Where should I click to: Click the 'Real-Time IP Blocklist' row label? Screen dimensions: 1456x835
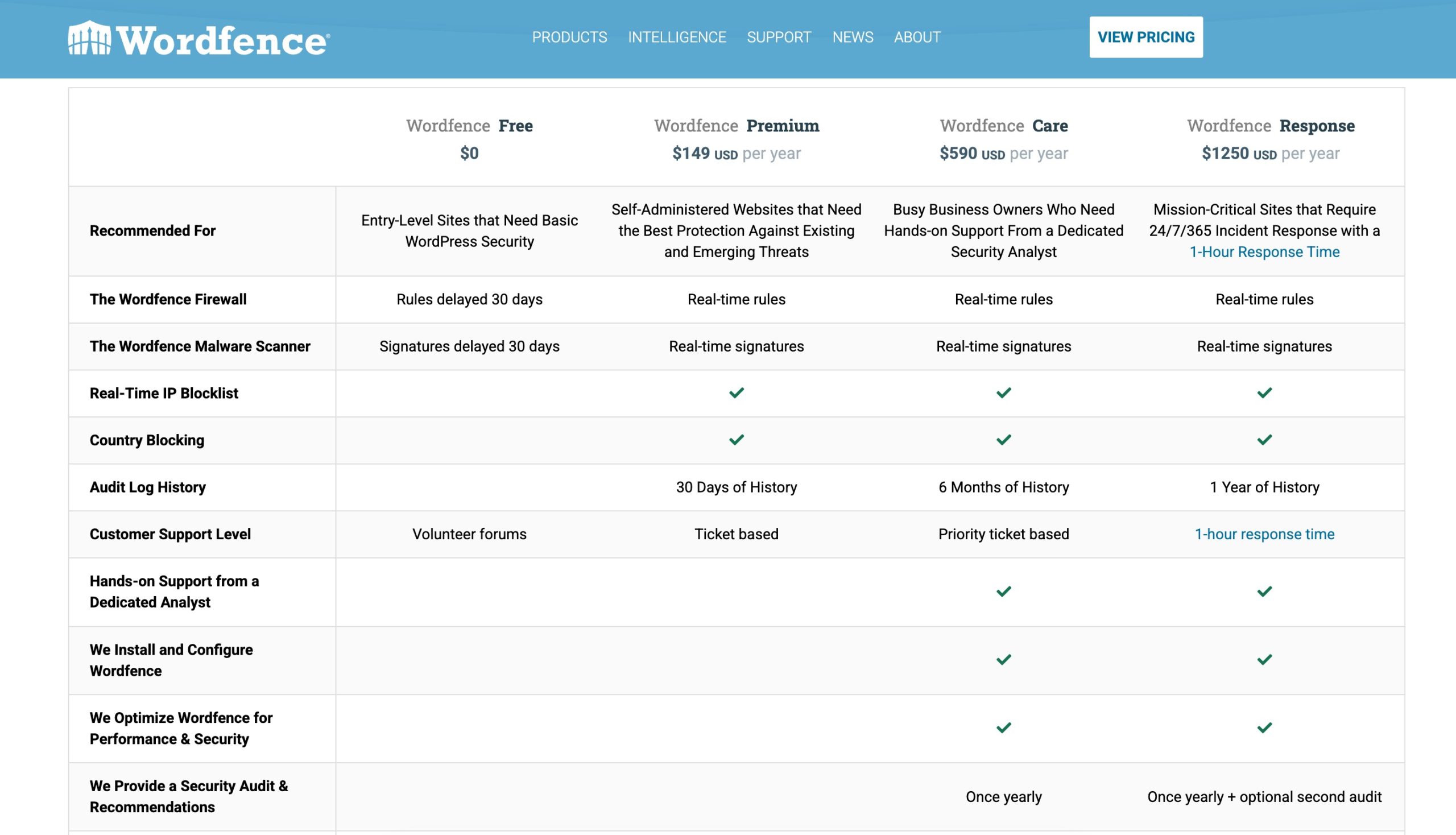[164, 394]
